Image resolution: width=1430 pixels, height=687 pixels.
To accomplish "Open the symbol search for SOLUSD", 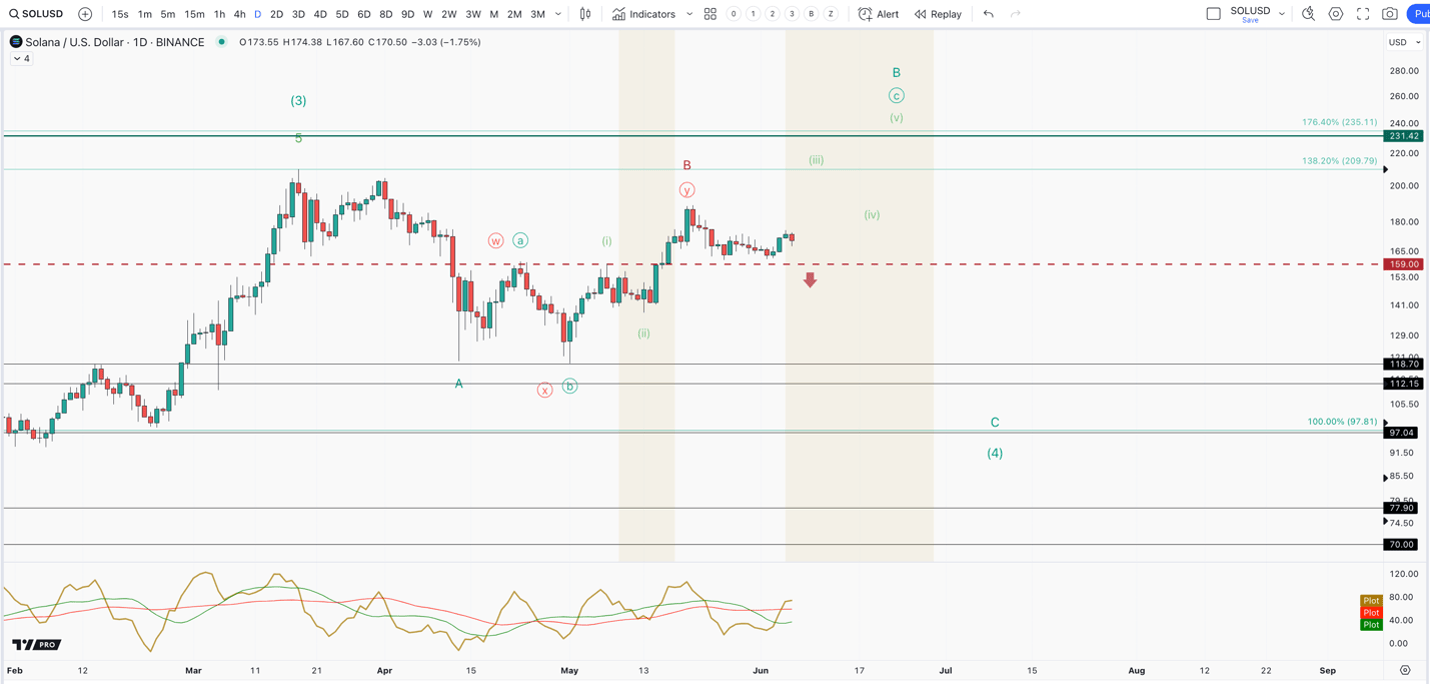I will [x=36, y=14].
